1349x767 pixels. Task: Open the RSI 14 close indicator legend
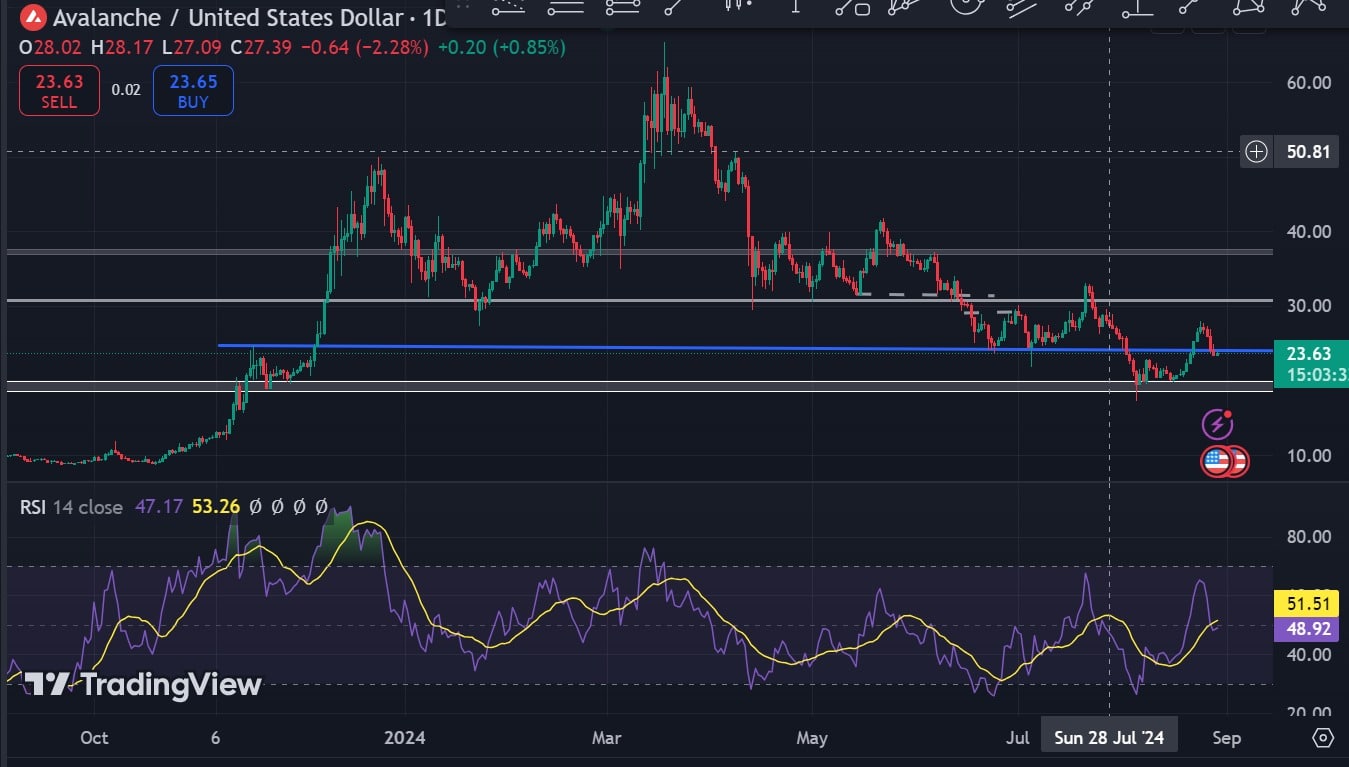click(71, 507)
